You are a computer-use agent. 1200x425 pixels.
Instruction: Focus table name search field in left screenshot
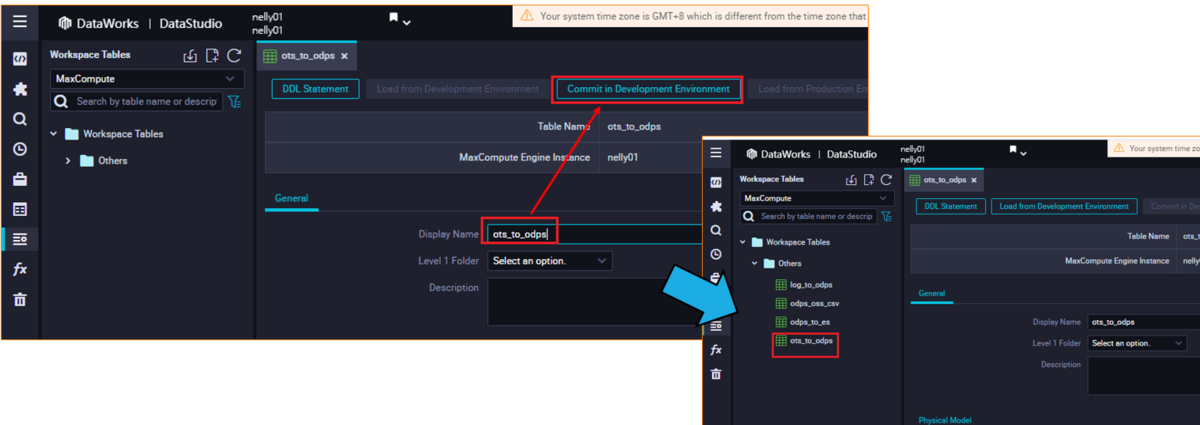tap(137, 101)
